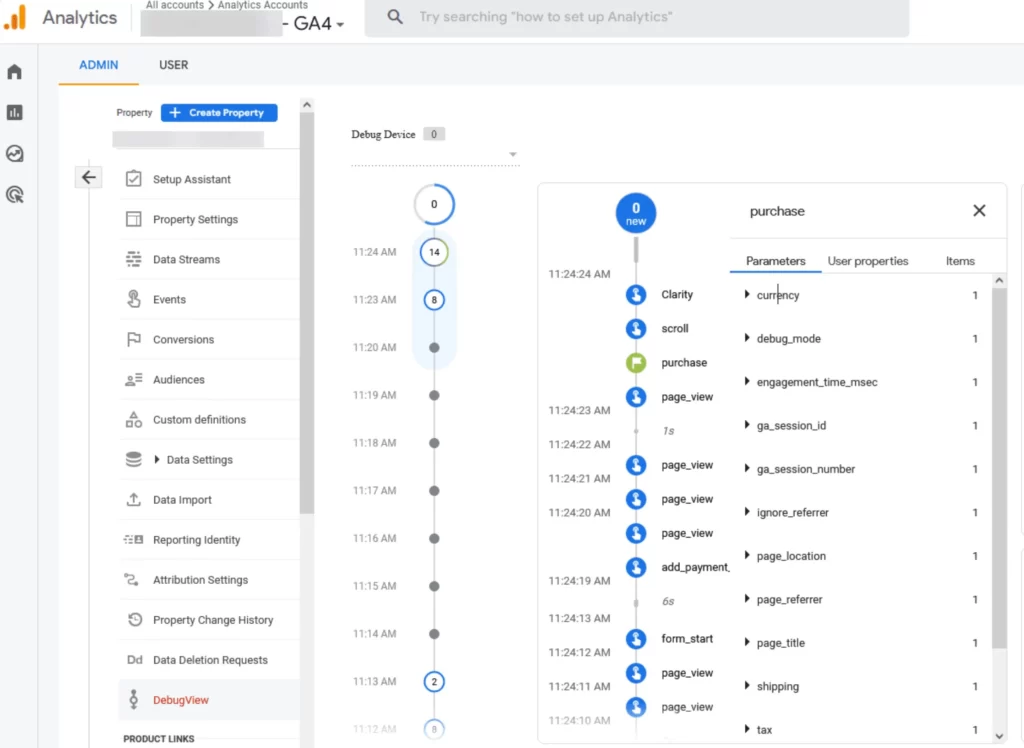The height and width of the screenshot is (748, 1024).
Task: Open the Explore icon in left rail
Action: 14,154
